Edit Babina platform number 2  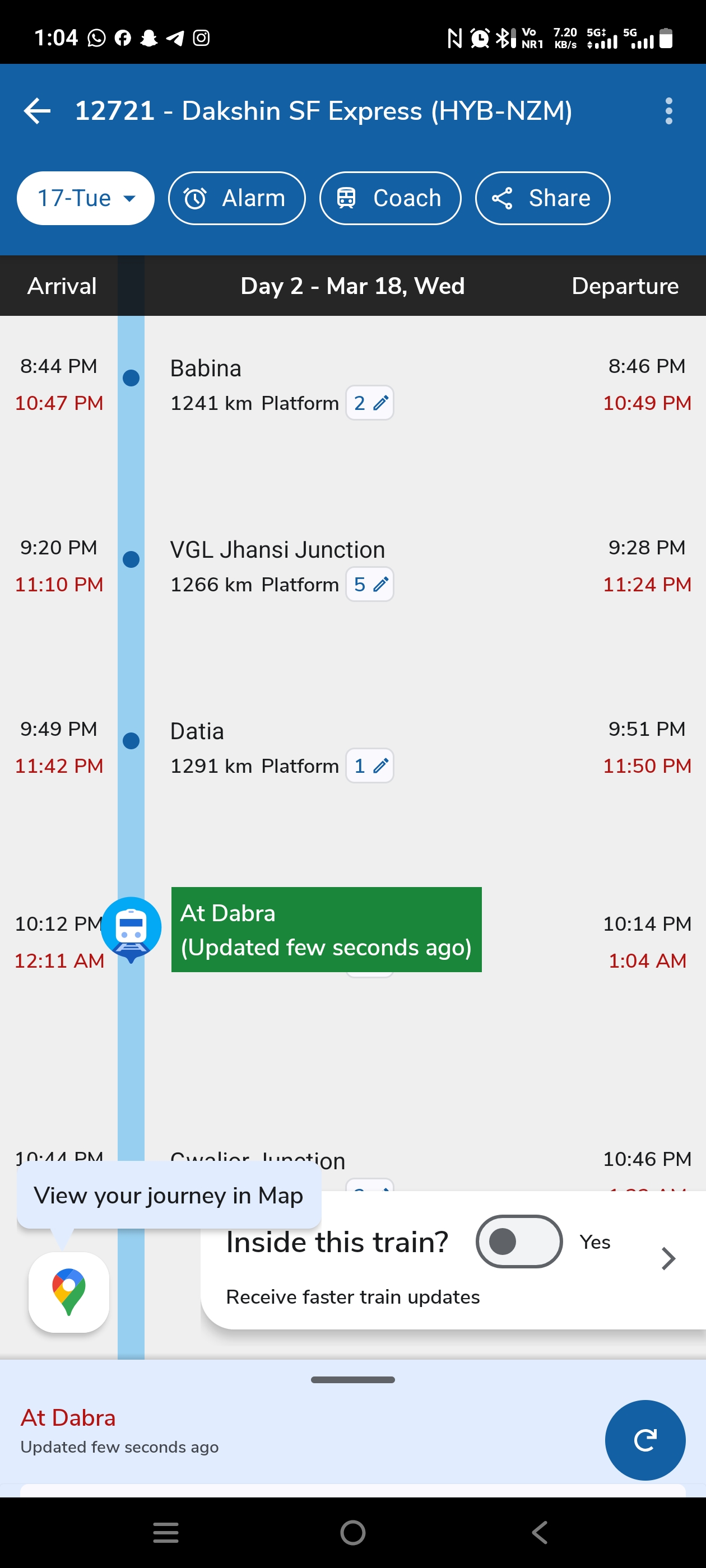[370, 403]
